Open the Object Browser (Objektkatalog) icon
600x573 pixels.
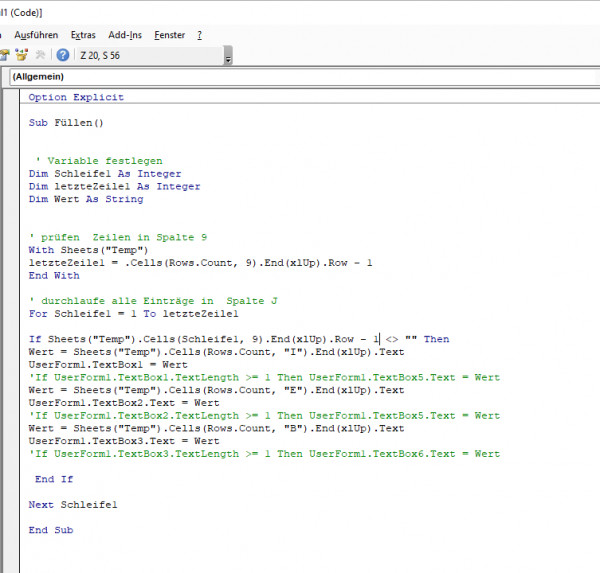[x=21, y=55]
